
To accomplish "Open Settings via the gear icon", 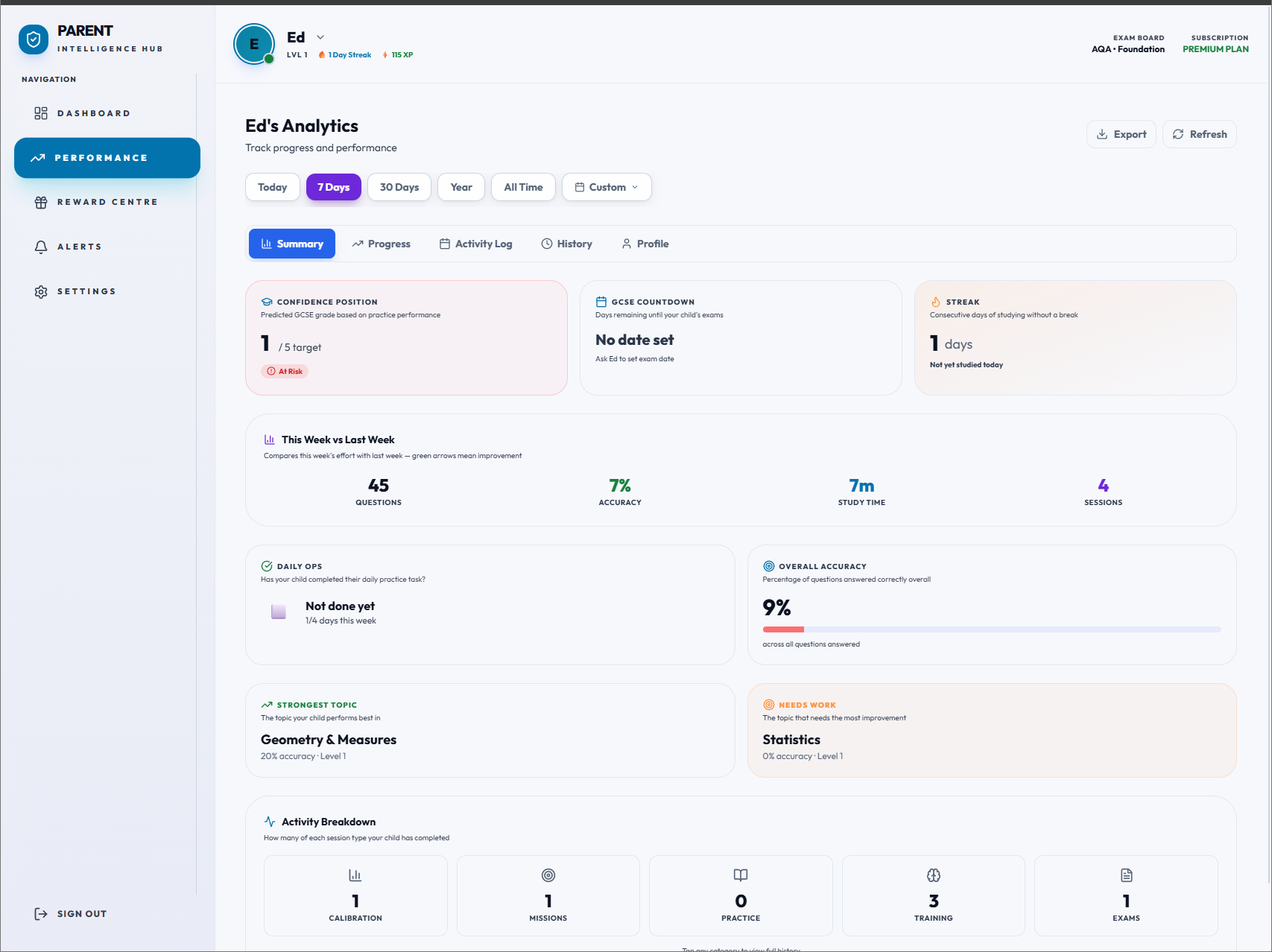I will [41, 291].
